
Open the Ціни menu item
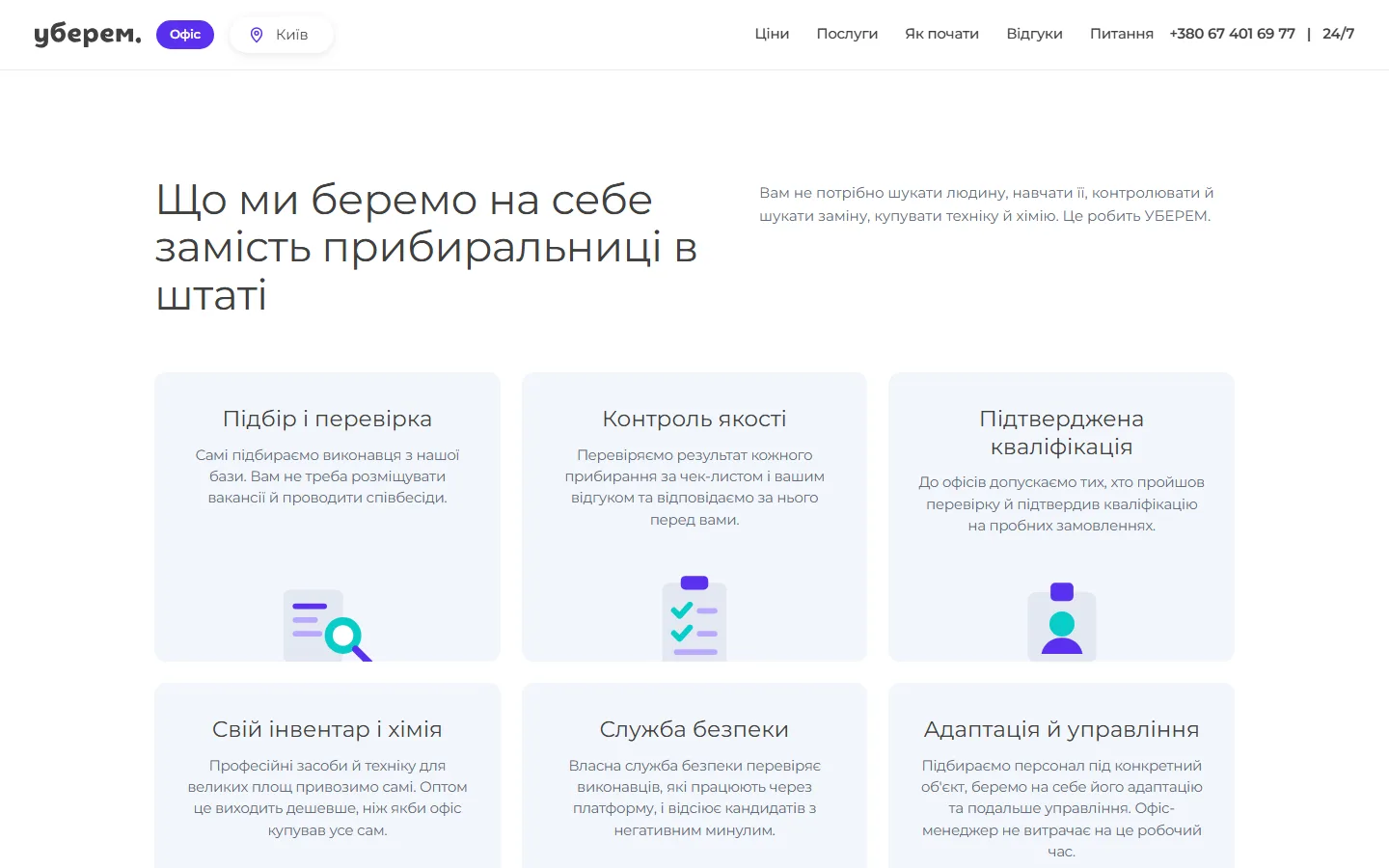(x=772, y=34)
